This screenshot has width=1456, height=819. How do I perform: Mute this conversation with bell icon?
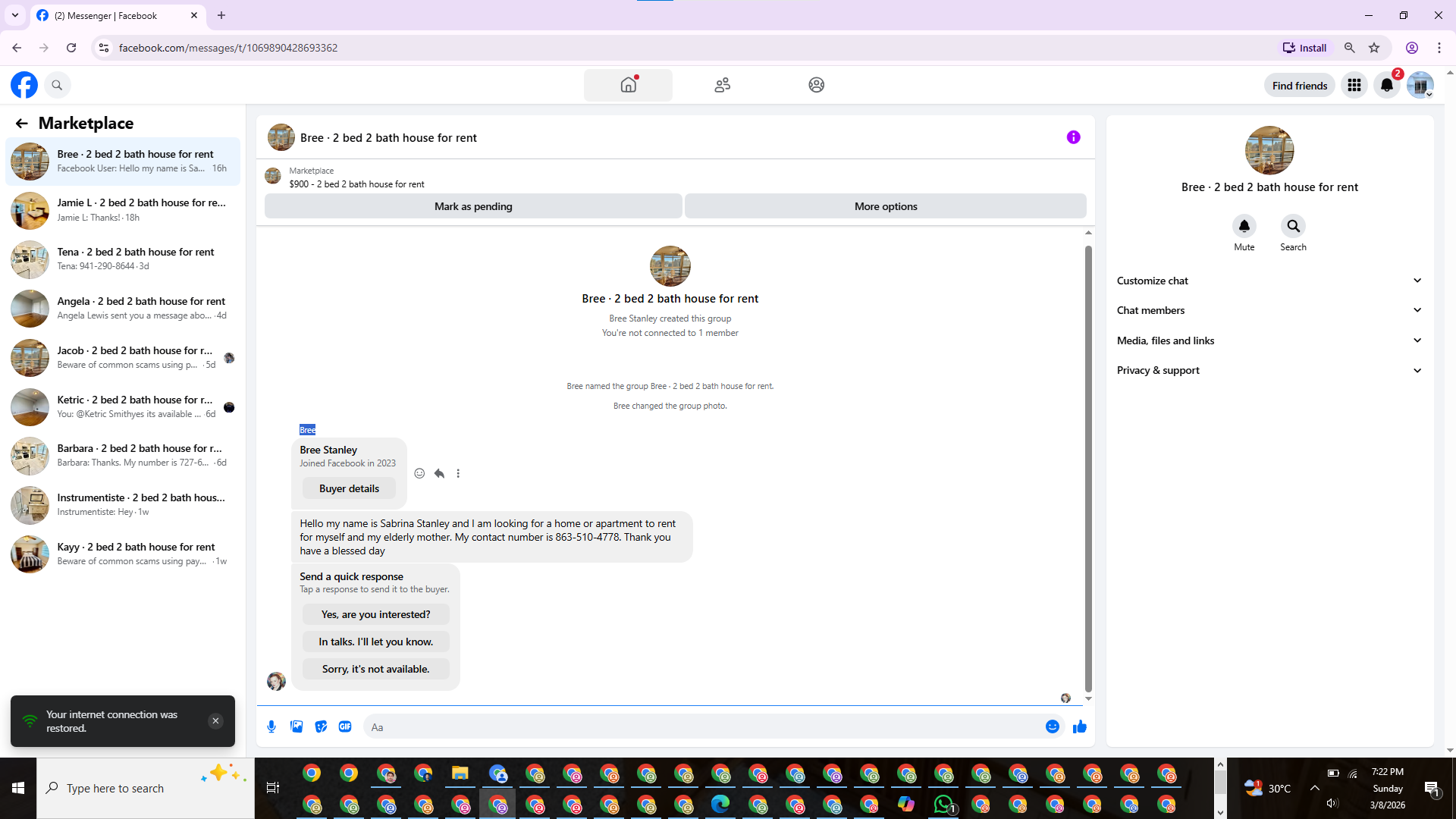[x=1244, y=226]
